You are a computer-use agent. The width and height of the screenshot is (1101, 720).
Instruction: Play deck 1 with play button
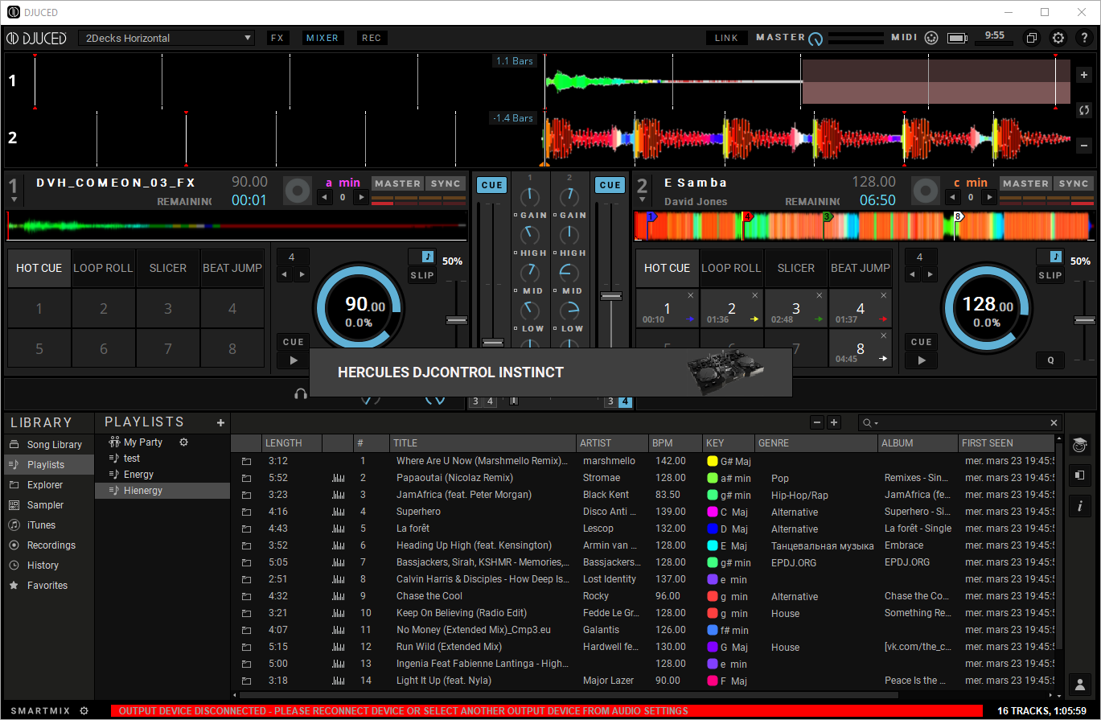pos(294,360)
